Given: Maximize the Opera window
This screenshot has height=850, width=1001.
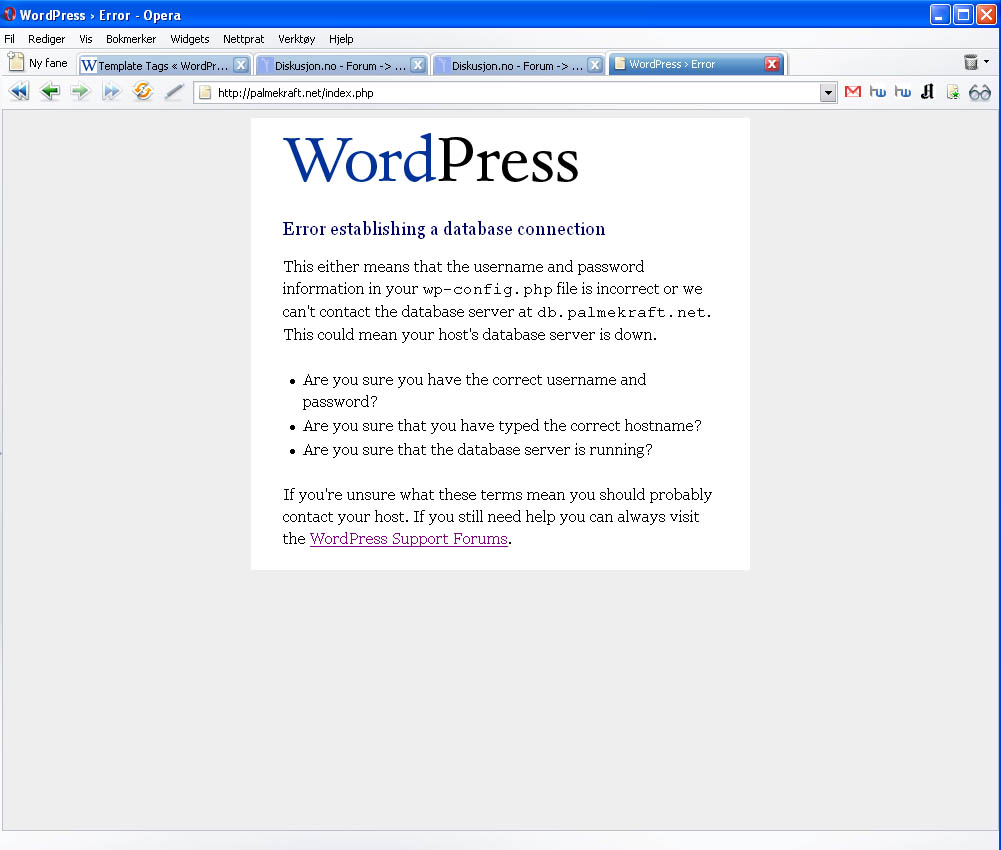Looking at the screenshot, I should 963,15.
